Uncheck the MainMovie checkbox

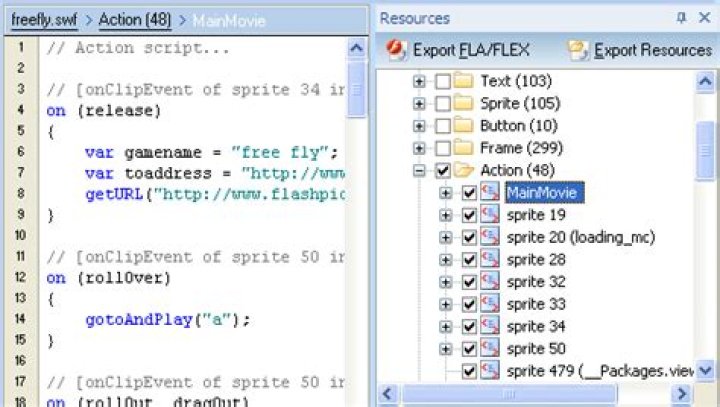469,192
